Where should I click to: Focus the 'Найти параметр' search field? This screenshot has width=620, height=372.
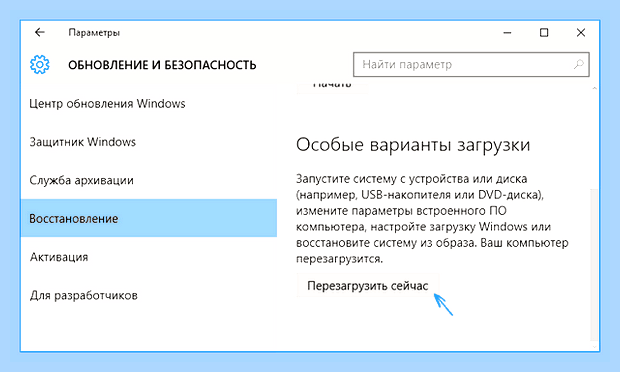pyautogui.click(x=471, y=64)
